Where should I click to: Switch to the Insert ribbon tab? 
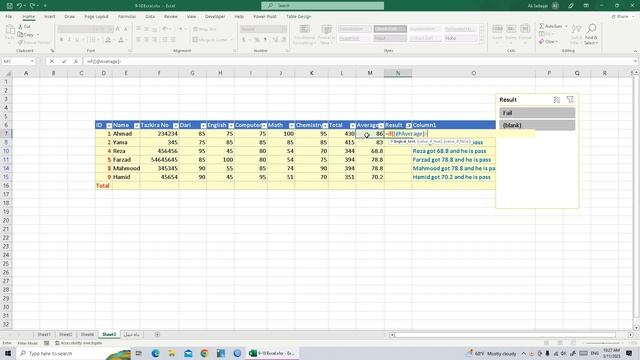49,16
